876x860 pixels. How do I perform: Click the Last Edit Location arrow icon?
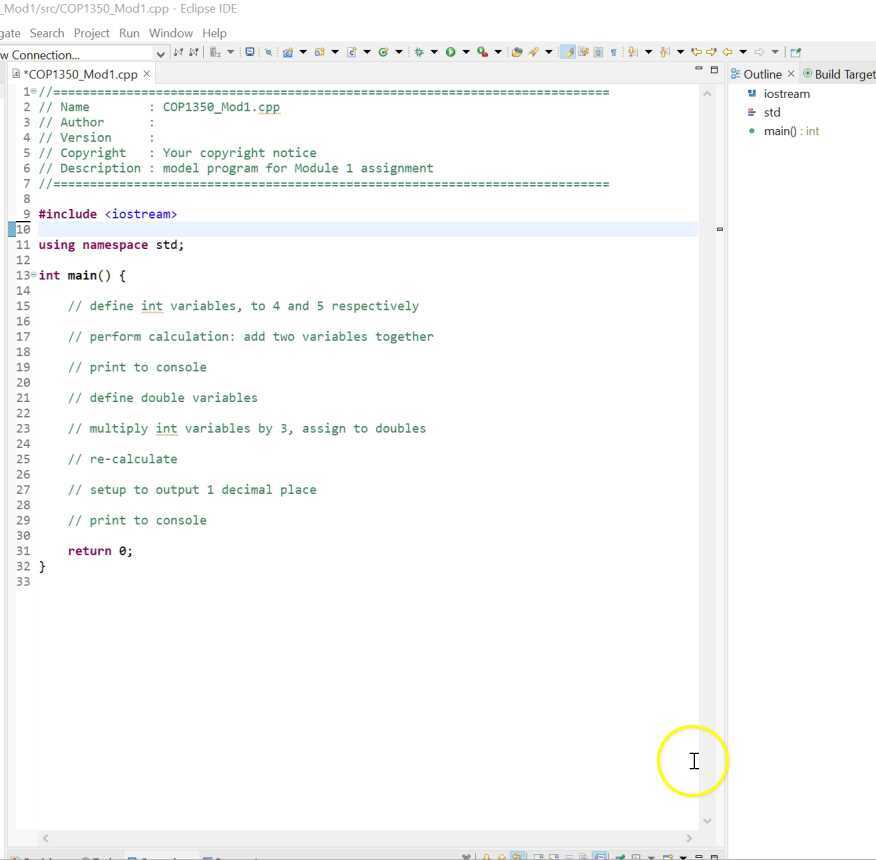696,52
